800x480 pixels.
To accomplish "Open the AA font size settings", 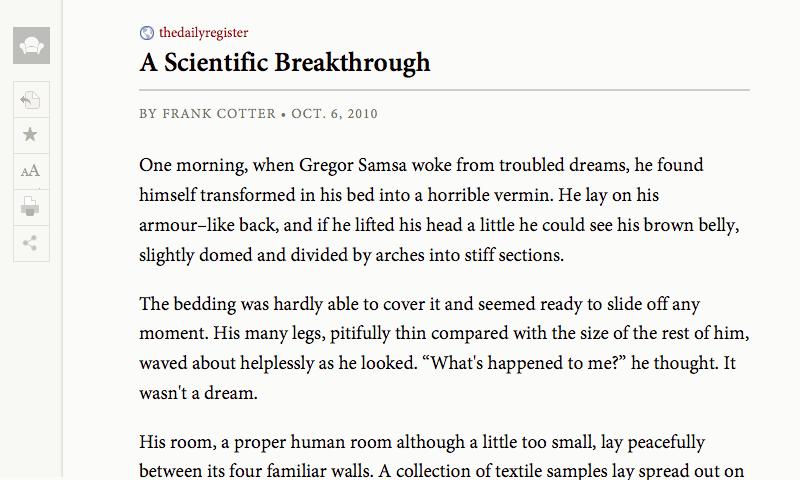I will (x=31, y=171).
